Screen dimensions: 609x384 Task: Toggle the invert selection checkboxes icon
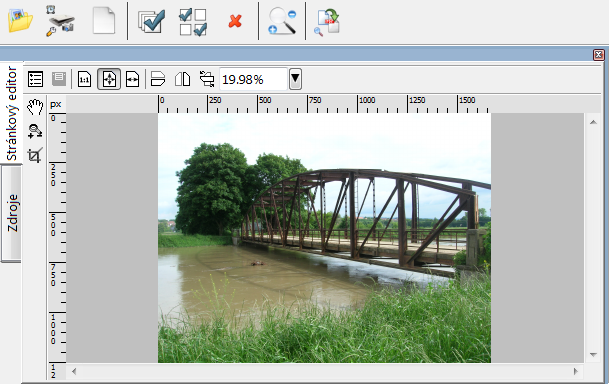pyautogui.click(x=193, y=22)
